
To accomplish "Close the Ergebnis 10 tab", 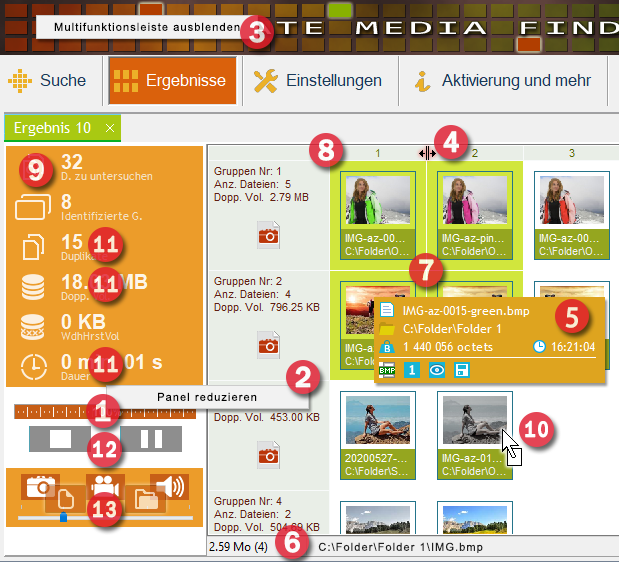I will coord(110,128).
